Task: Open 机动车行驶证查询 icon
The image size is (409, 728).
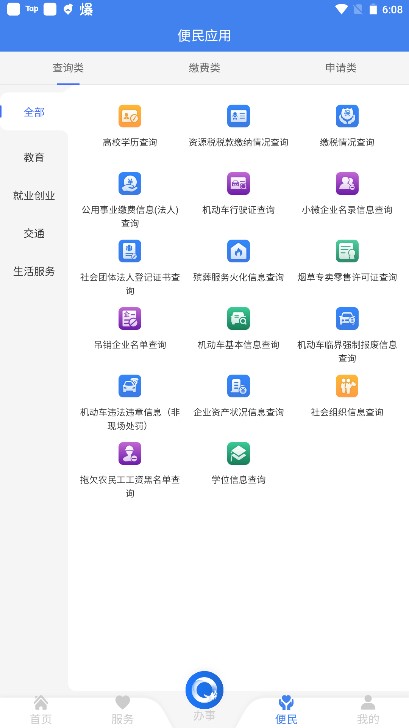Action: (238, 183)
